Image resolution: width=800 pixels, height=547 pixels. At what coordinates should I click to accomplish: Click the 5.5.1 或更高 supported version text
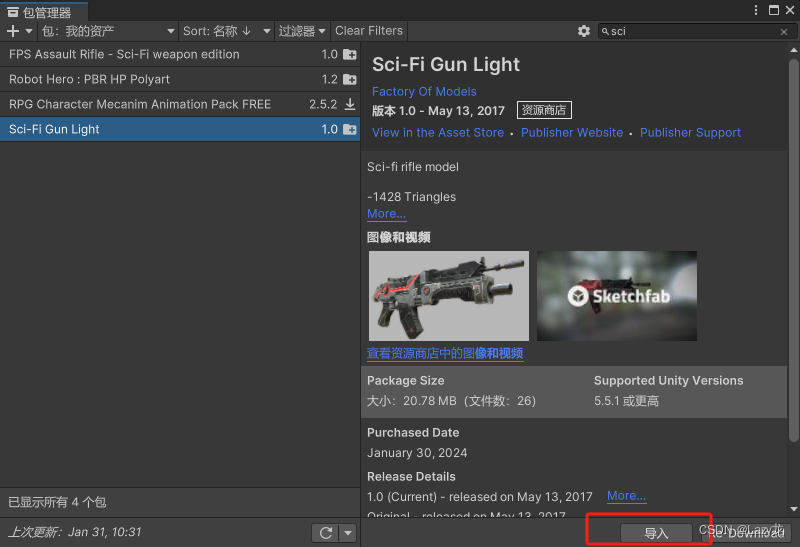coord(626,401)
